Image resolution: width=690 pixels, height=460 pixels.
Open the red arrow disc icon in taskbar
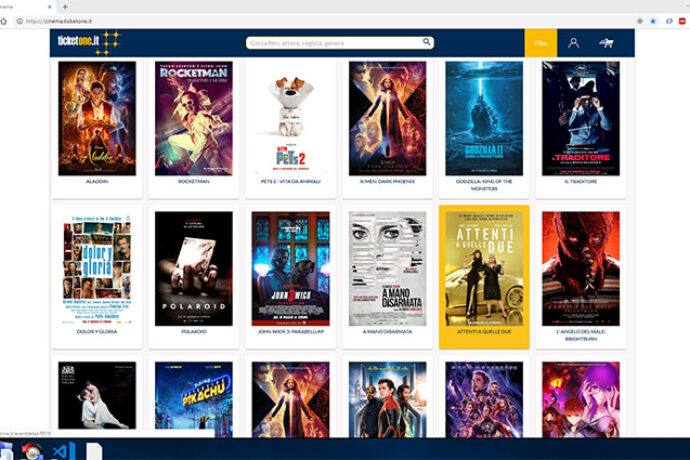tap(32, 452)
